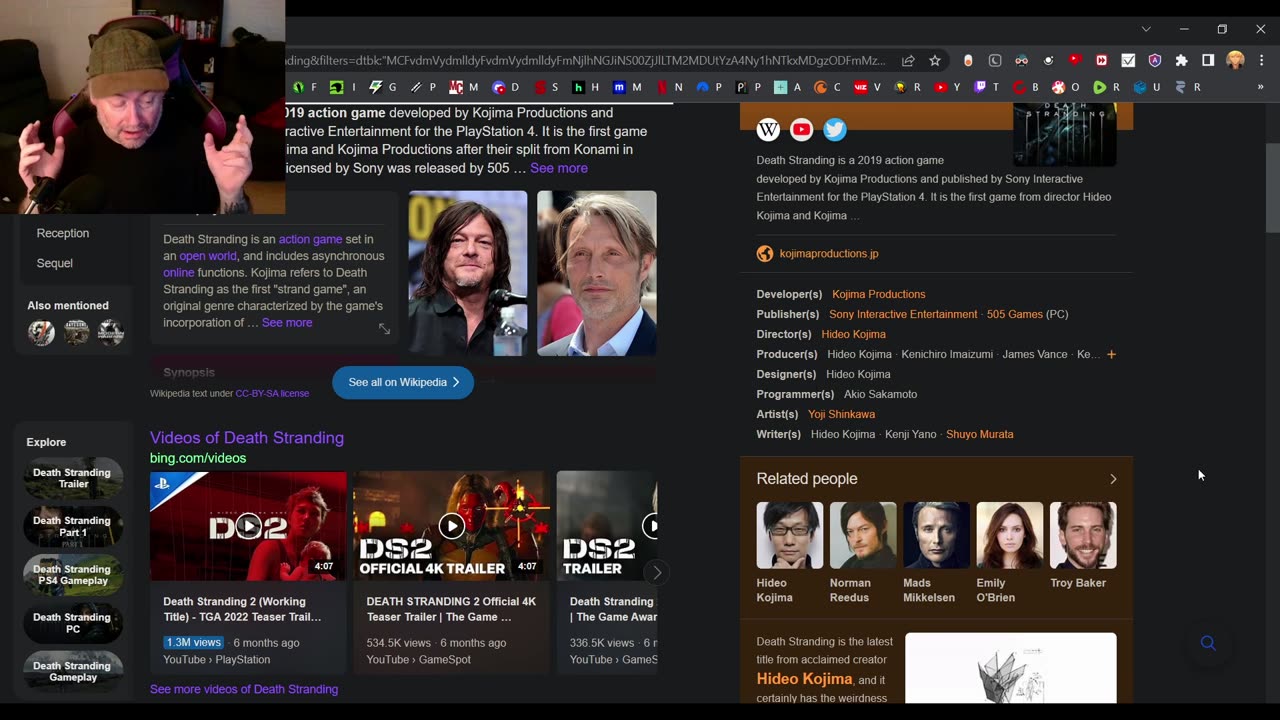This screenshot has width=1280, height=720.
Task: Open the Hideo Kojima director link
Action: point(853,334)
